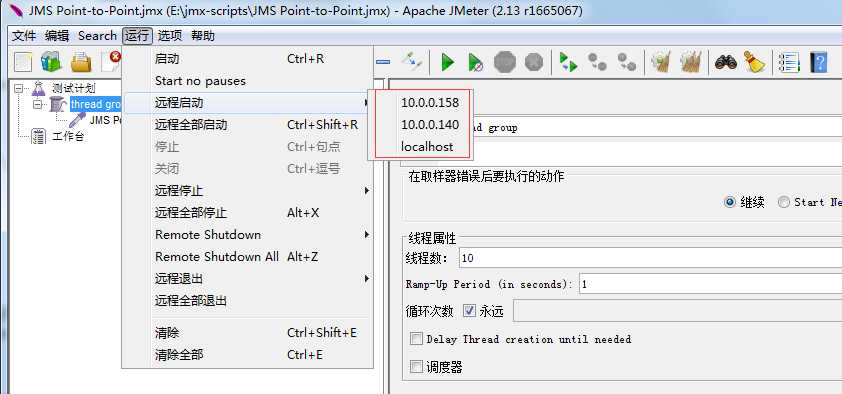Click the 运行 menu
842x394 pixels.
point(137,36)
